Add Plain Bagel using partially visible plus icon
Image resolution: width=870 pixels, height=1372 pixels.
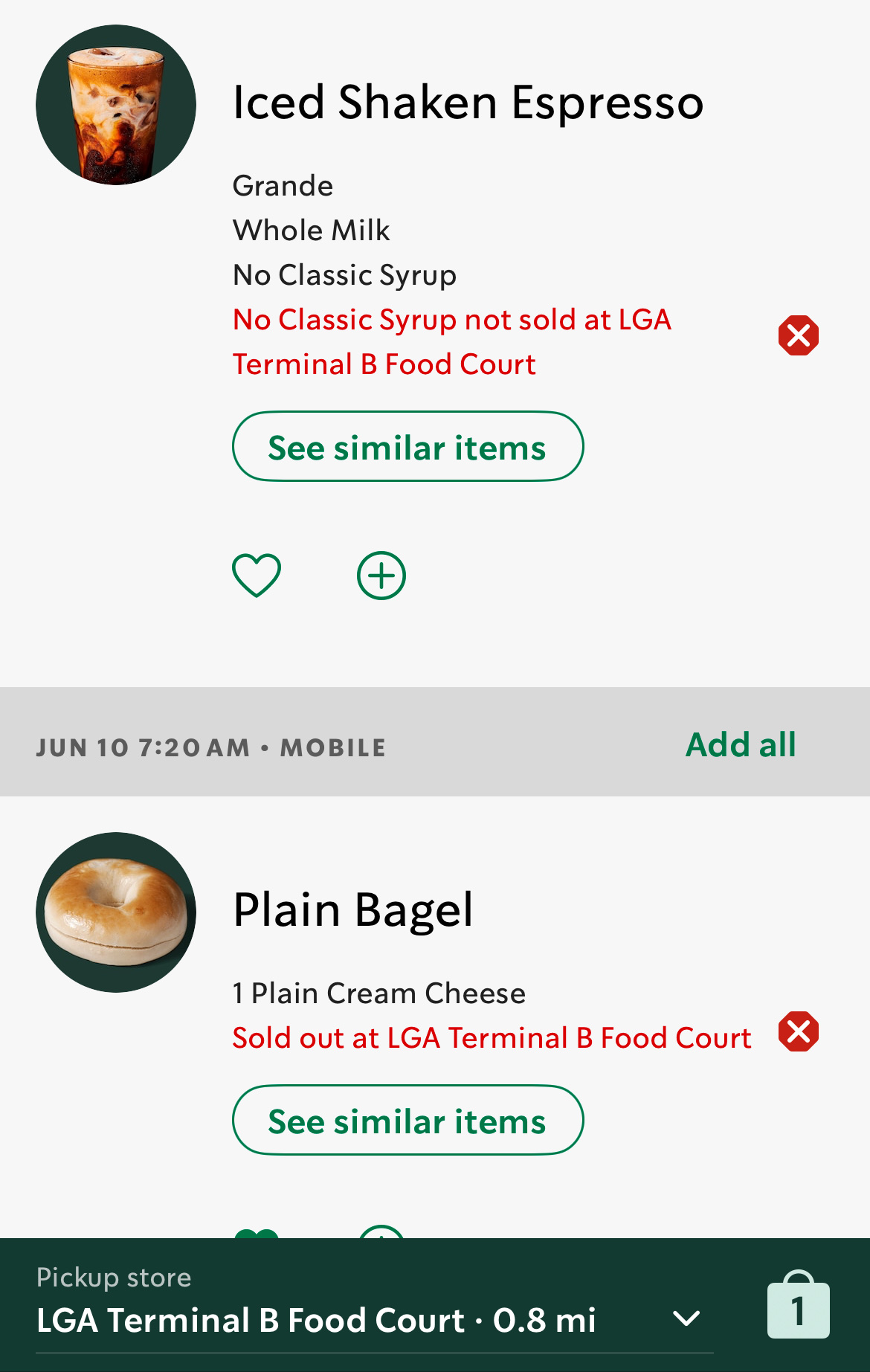(381, 1232)
